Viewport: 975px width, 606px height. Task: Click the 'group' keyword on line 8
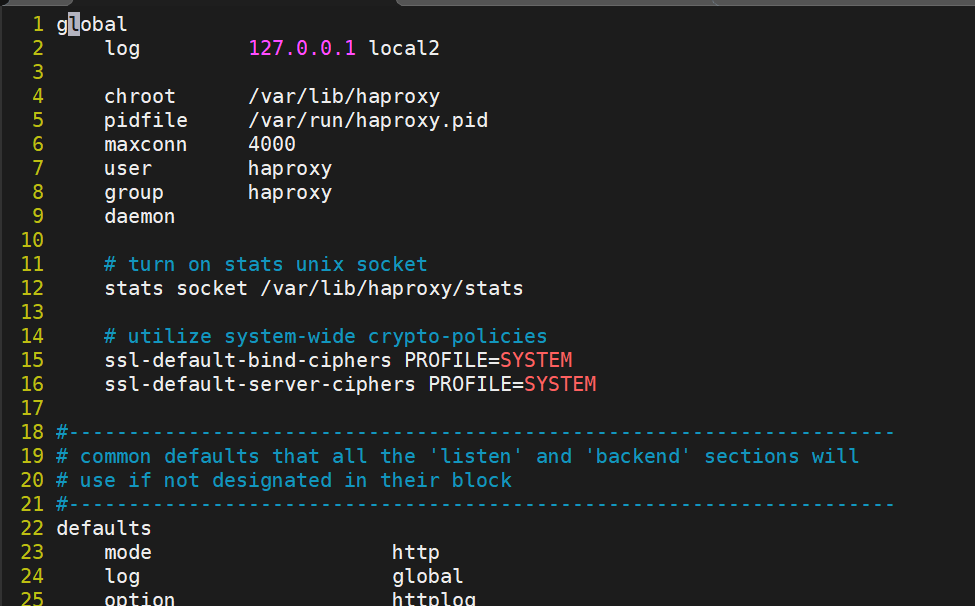pyautogui.click(x=134, y=192)
